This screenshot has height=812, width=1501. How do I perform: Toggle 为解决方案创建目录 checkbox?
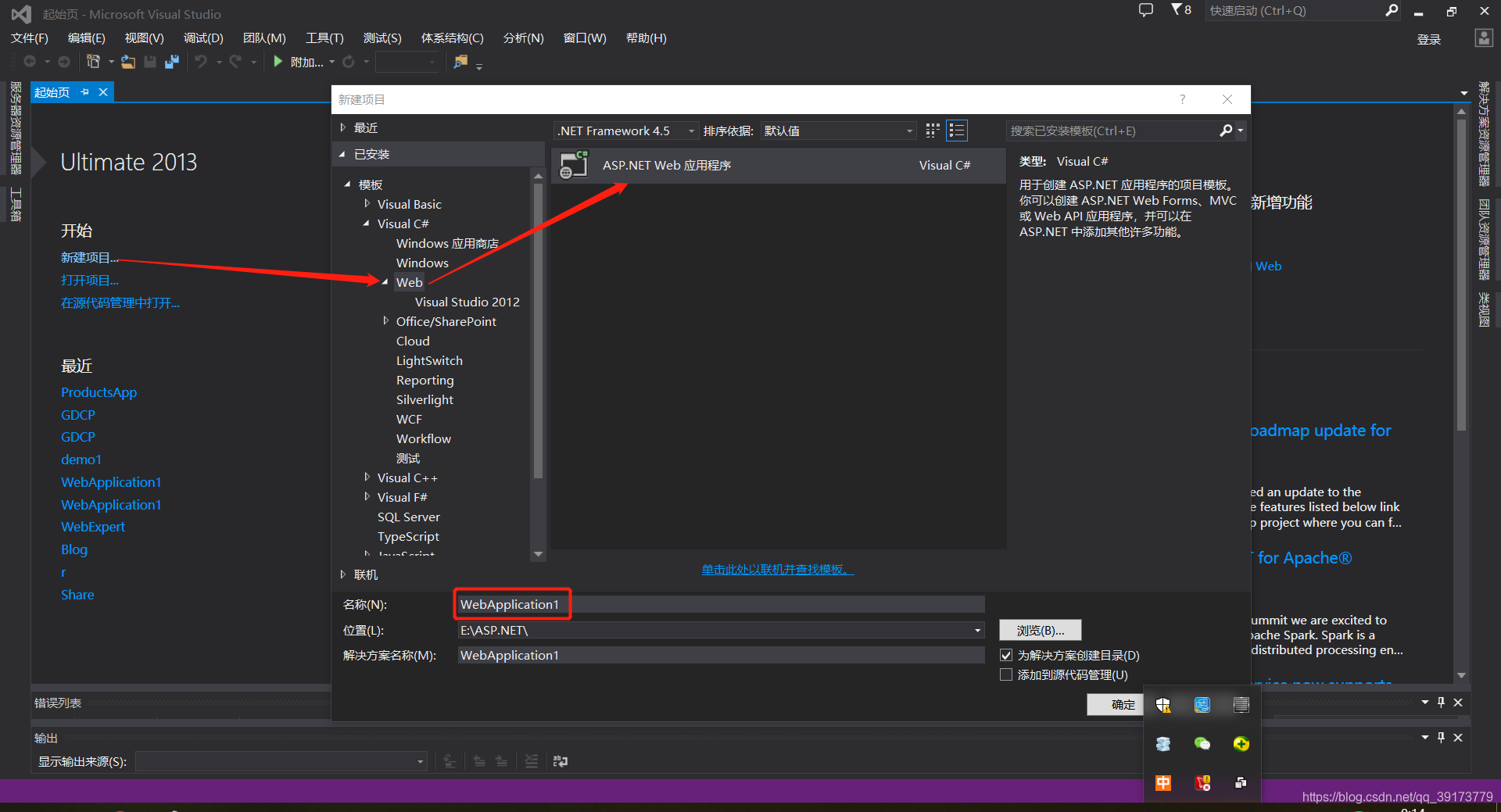1006,655
